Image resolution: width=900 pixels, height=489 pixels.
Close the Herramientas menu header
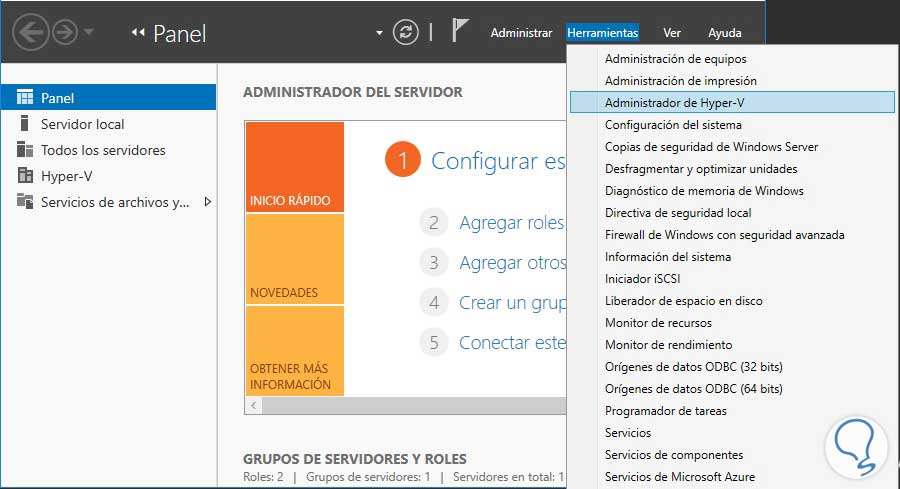pyautogui.click(x=603, y=33)
